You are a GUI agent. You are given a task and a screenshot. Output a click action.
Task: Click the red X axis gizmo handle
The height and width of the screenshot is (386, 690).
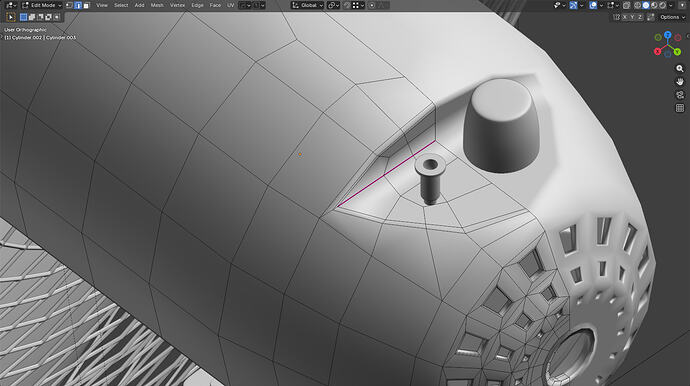click(x=657, y=51)
